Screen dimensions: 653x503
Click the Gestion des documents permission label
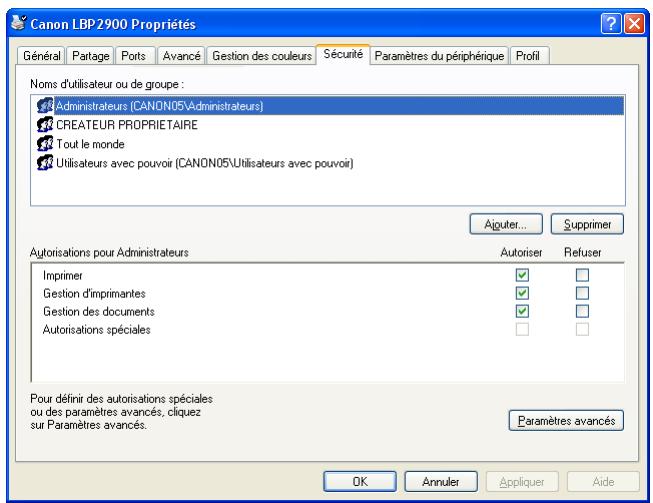99,311
